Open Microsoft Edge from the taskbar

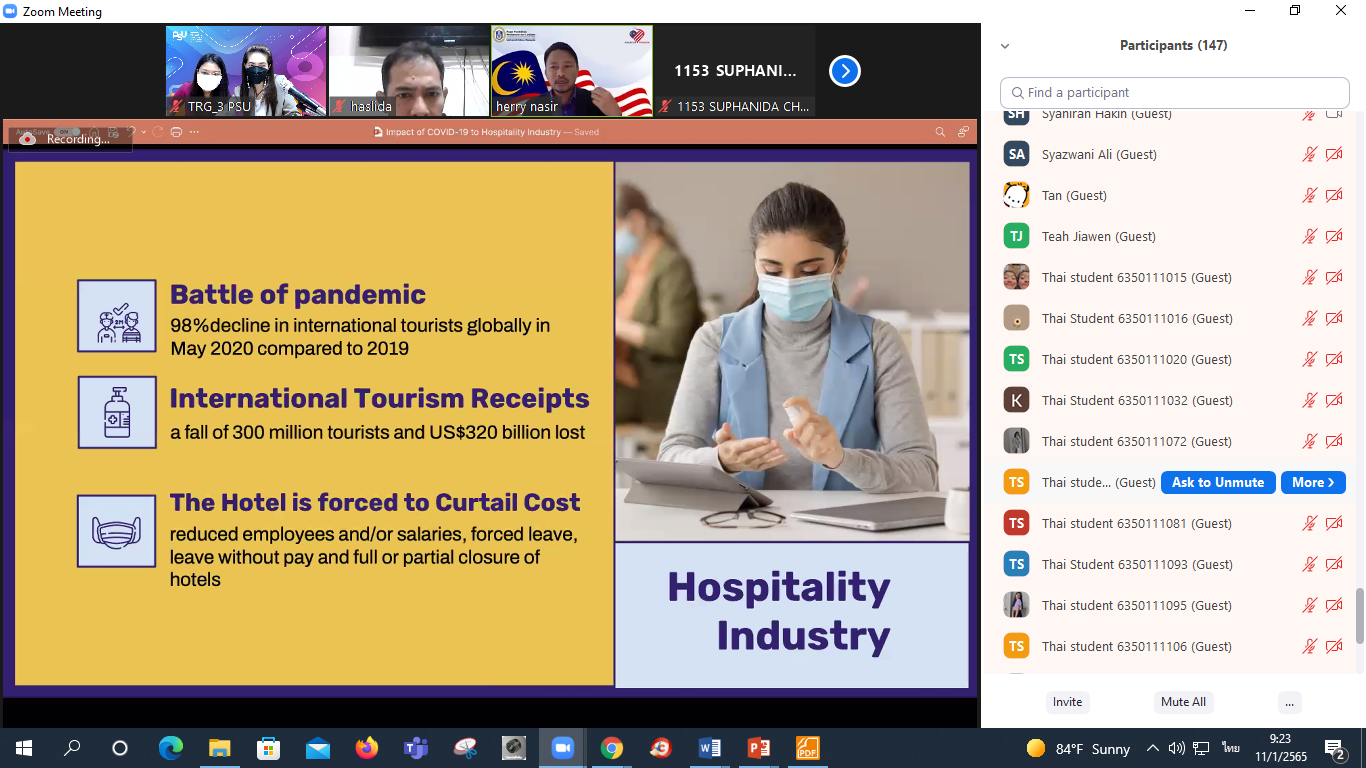[171, 748]
